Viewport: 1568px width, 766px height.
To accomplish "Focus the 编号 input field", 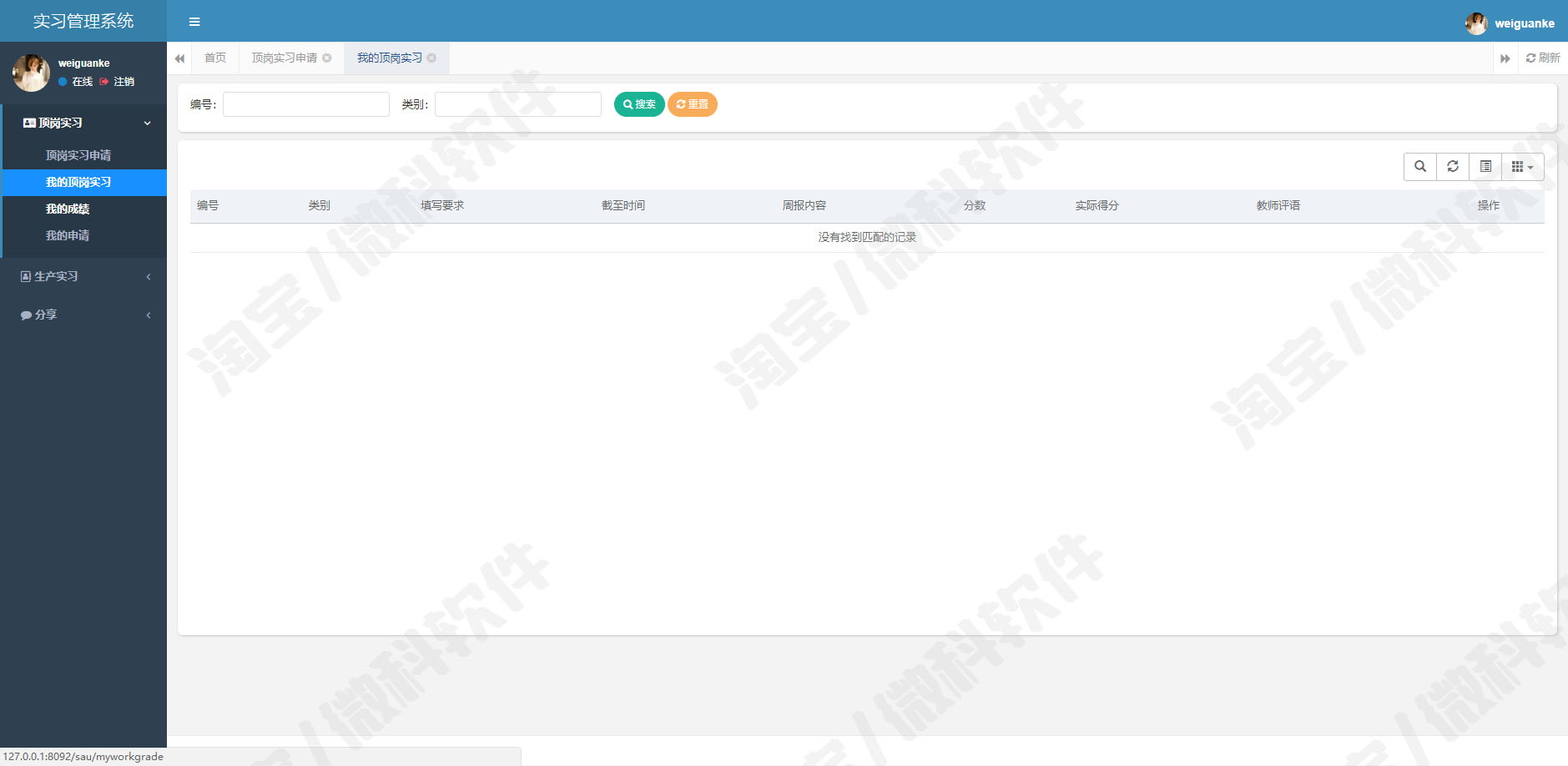I will pos(306,104).
